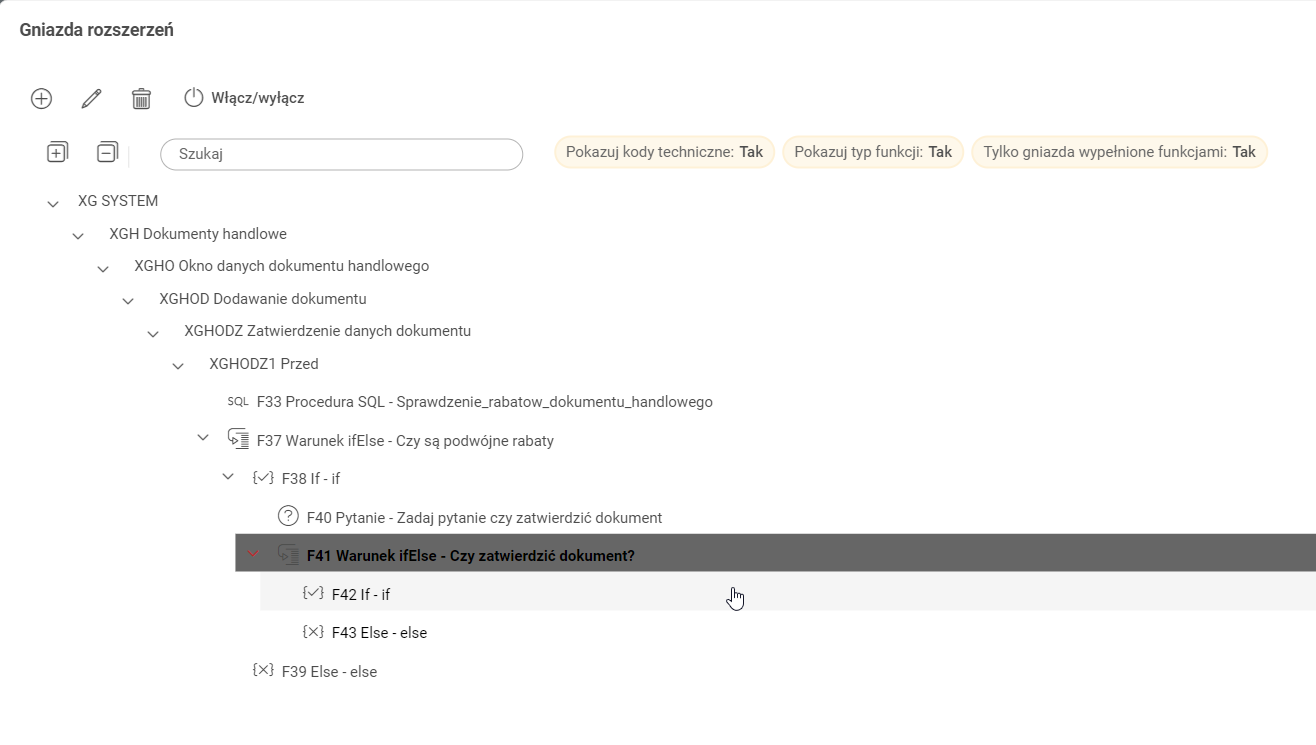Click the trash delete icon

coord(141,98)
